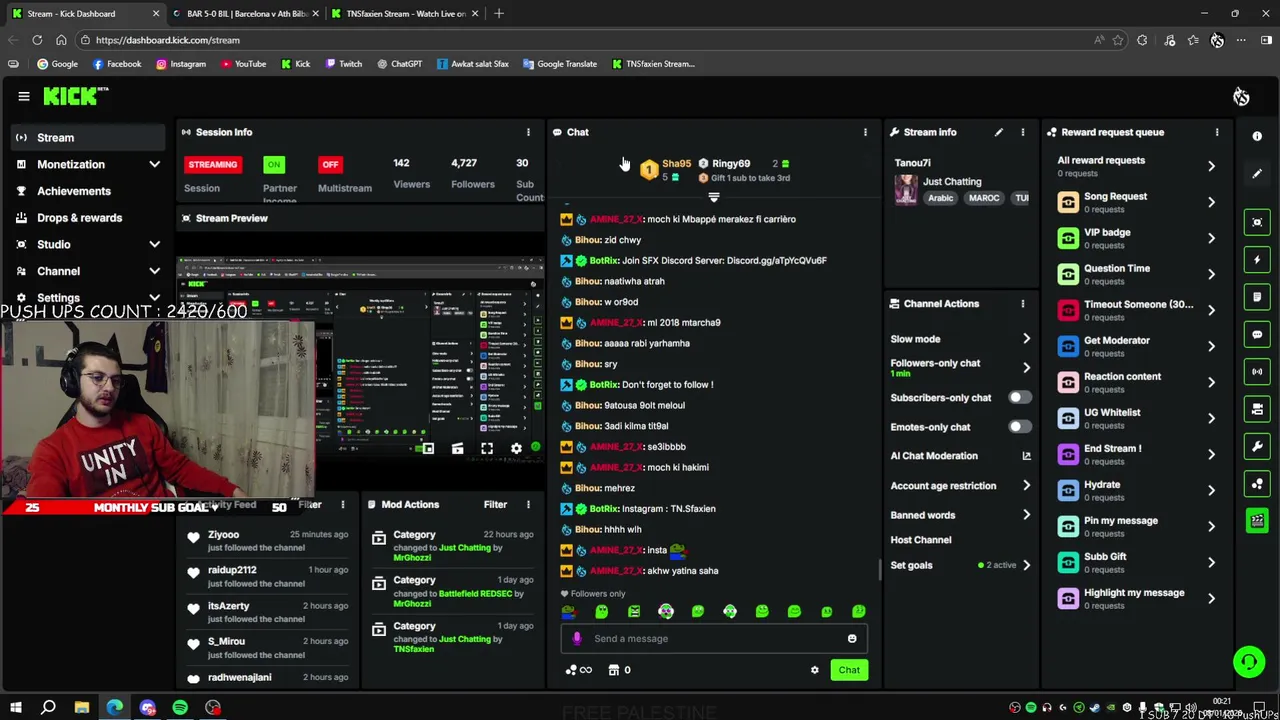Viewport: 1280px width, 720px height.
Task: Open Channel Actions three-dot menu
Action: click(1022, 304)
